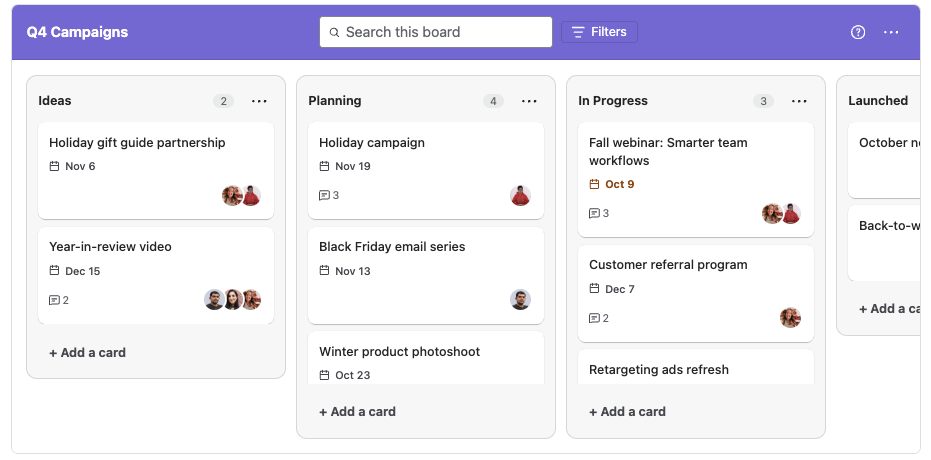Add a card to Planning list

pos(357,411)
